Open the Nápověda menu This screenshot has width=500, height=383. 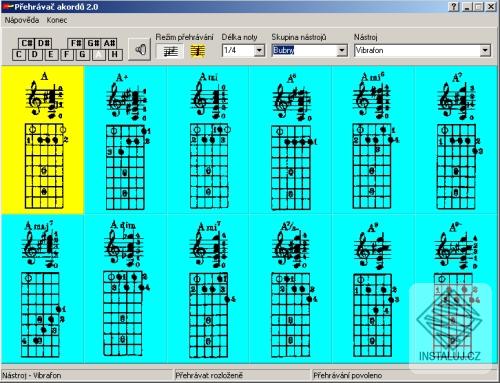coord(22,20)
